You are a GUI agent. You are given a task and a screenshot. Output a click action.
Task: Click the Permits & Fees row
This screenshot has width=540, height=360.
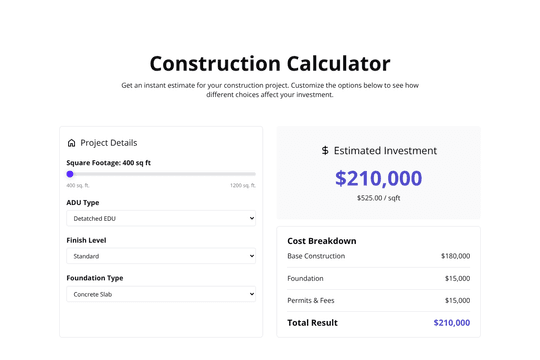click(378, 300)
